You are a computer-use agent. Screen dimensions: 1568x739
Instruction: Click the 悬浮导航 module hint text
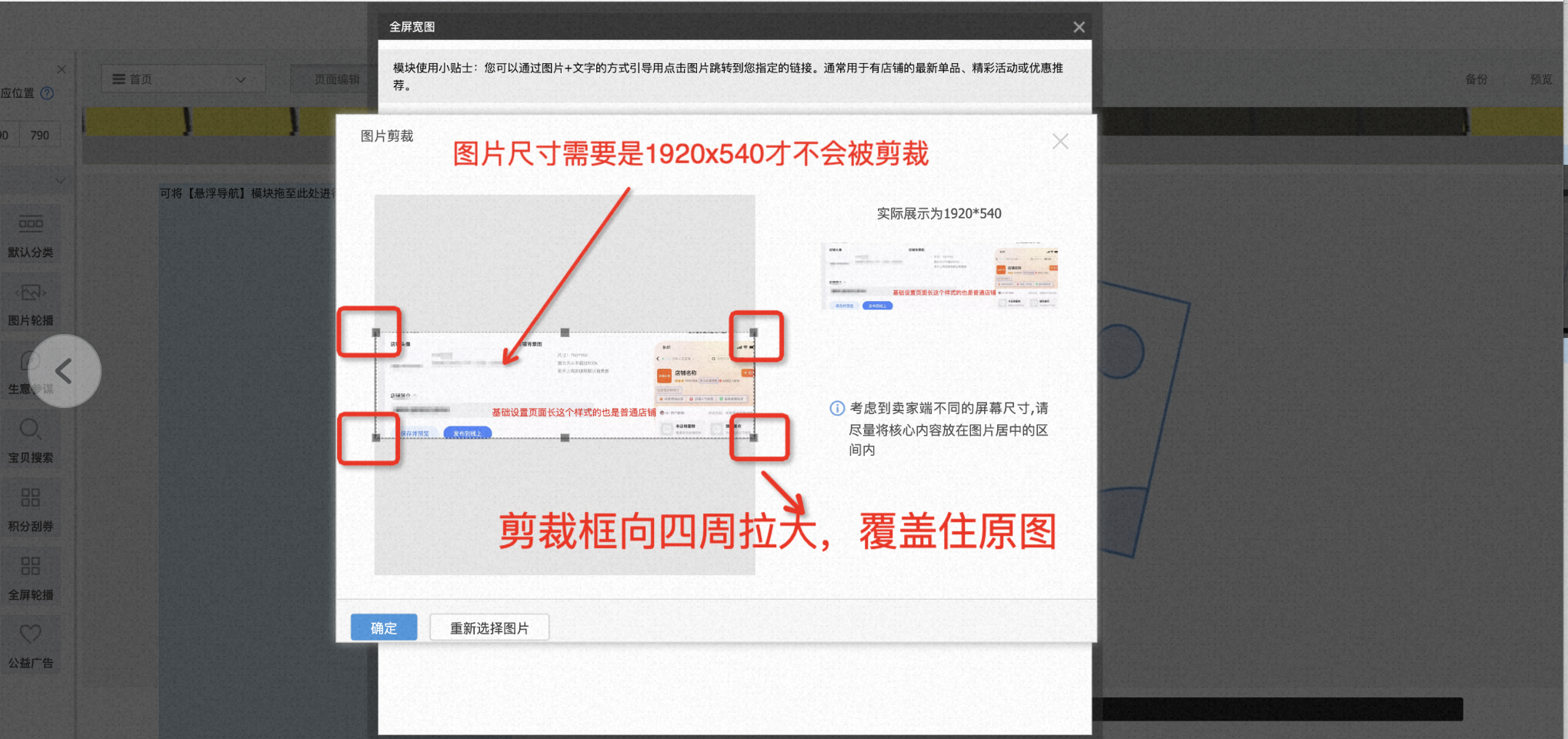247,193
